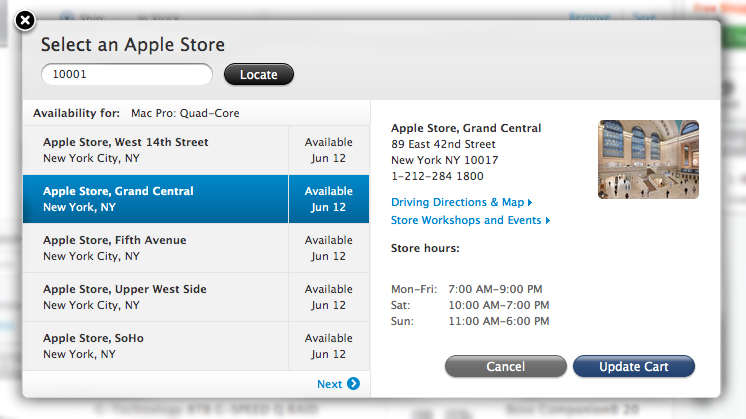Click the availability cell for Fifth Avenue
Screen dimensions: 746x419
click(329, 248)
